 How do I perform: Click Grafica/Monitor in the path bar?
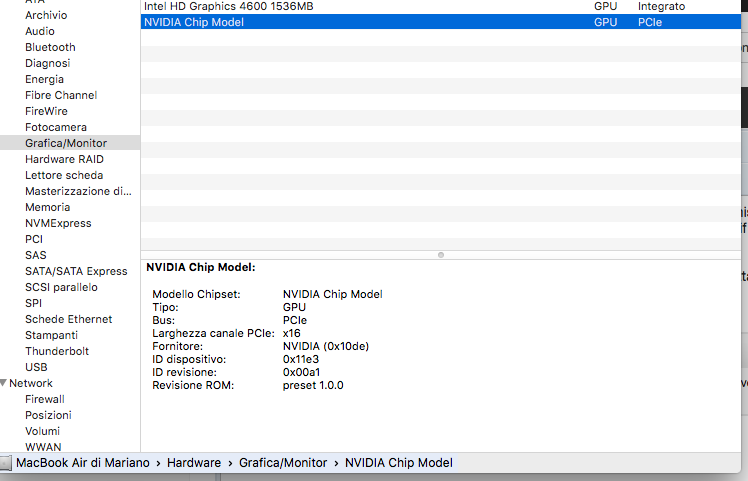pyautogui.click(x=283, y=463)
